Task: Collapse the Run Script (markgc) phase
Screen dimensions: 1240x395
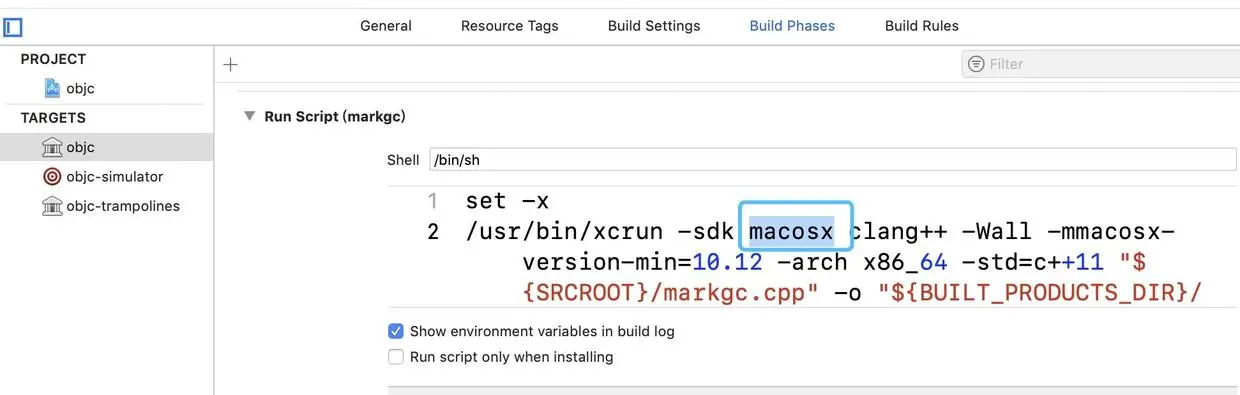Action: (249, 116)
